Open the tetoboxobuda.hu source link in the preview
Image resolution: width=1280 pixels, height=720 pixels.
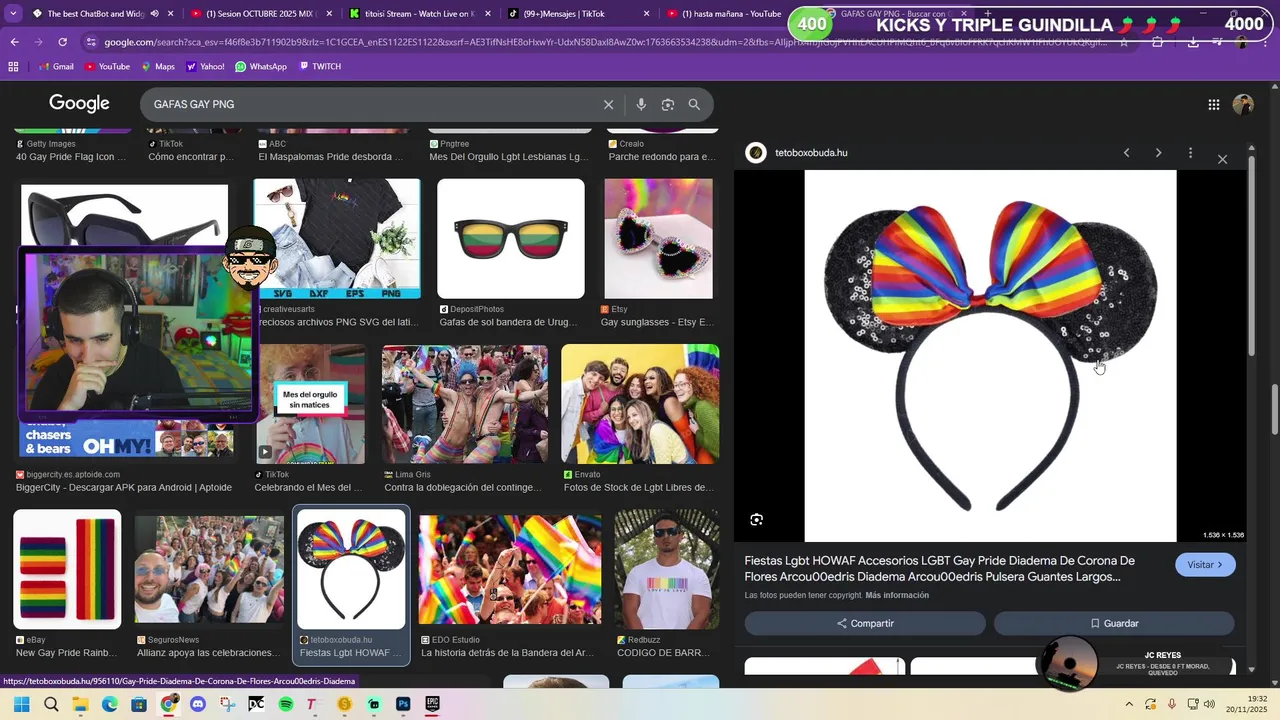(x=811, y=153)
